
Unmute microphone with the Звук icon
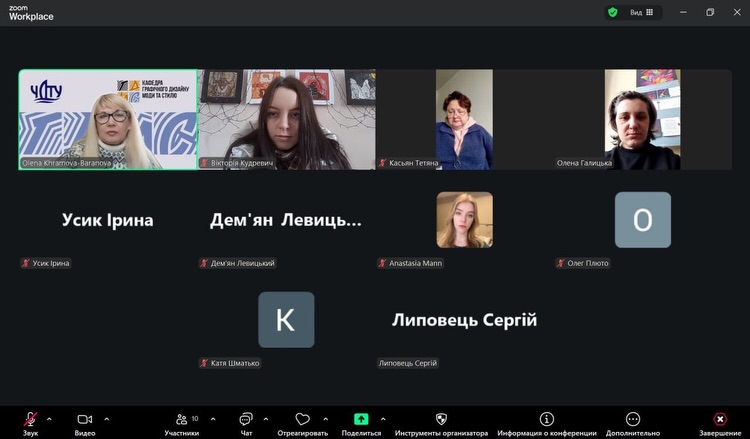click(x=30, y=419)
